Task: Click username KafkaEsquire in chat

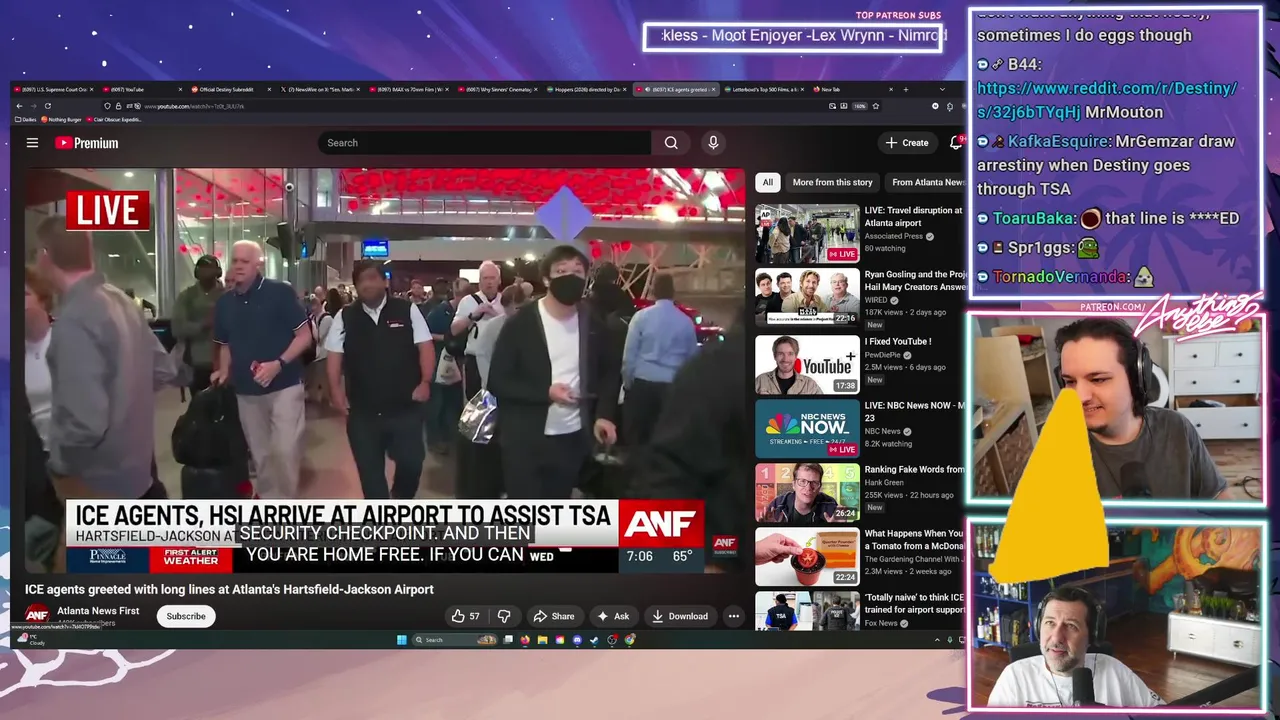Action: [x=1058, y=141]
